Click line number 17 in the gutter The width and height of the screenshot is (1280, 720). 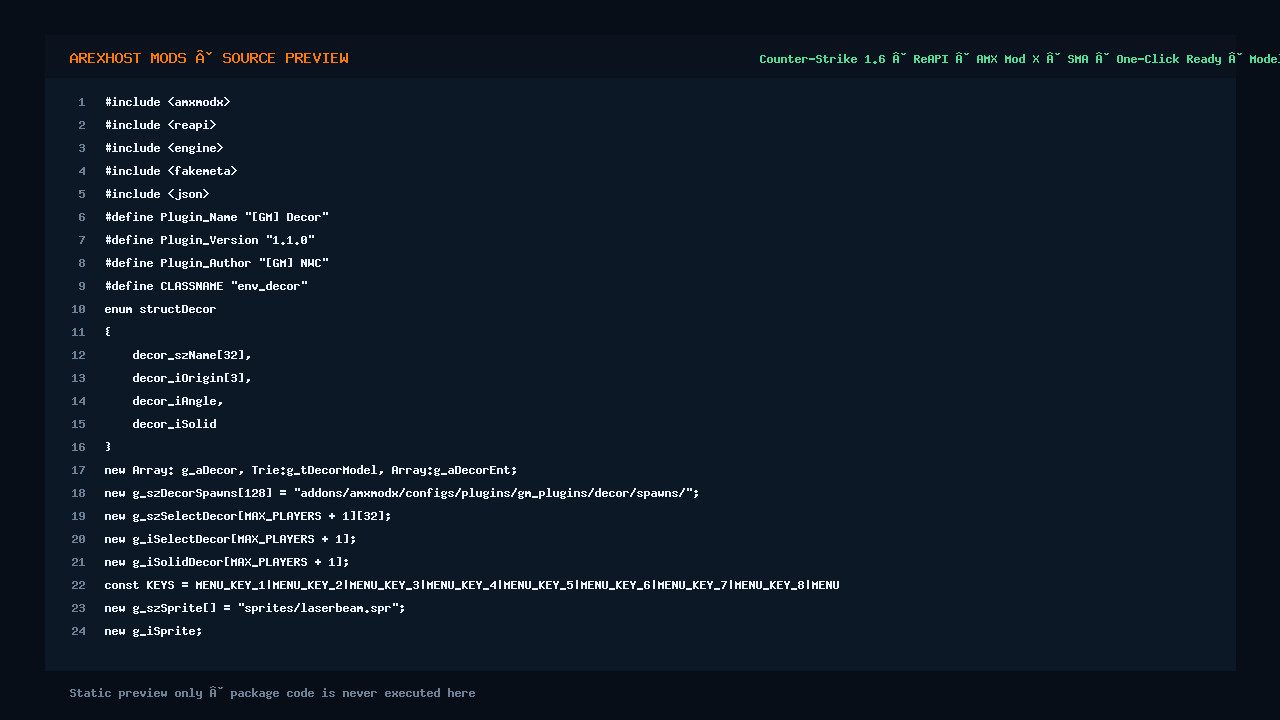point(78,470)
